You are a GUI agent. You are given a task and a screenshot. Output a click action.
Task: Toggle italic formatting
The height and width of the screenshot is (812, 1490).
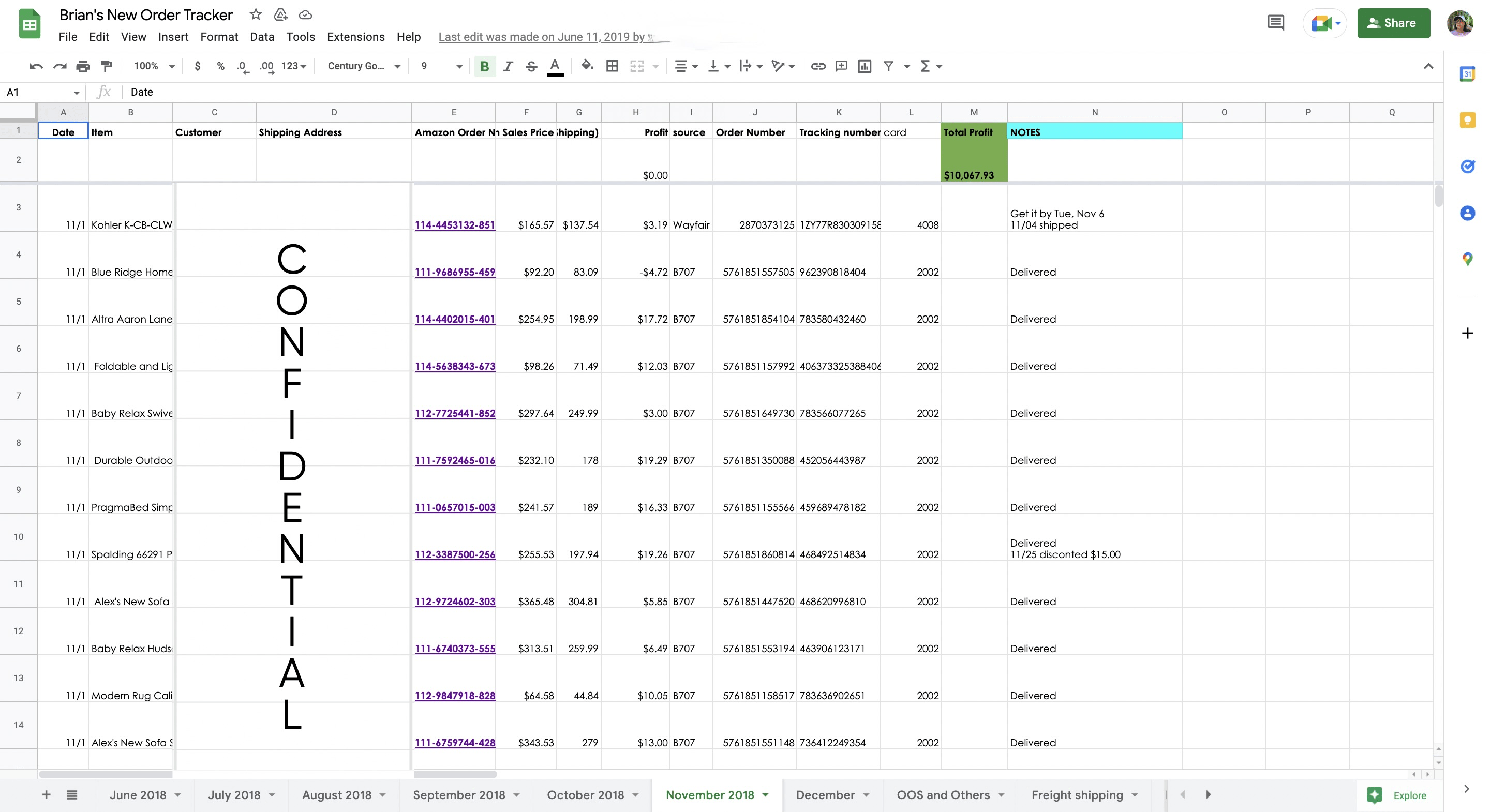(508, 66)
